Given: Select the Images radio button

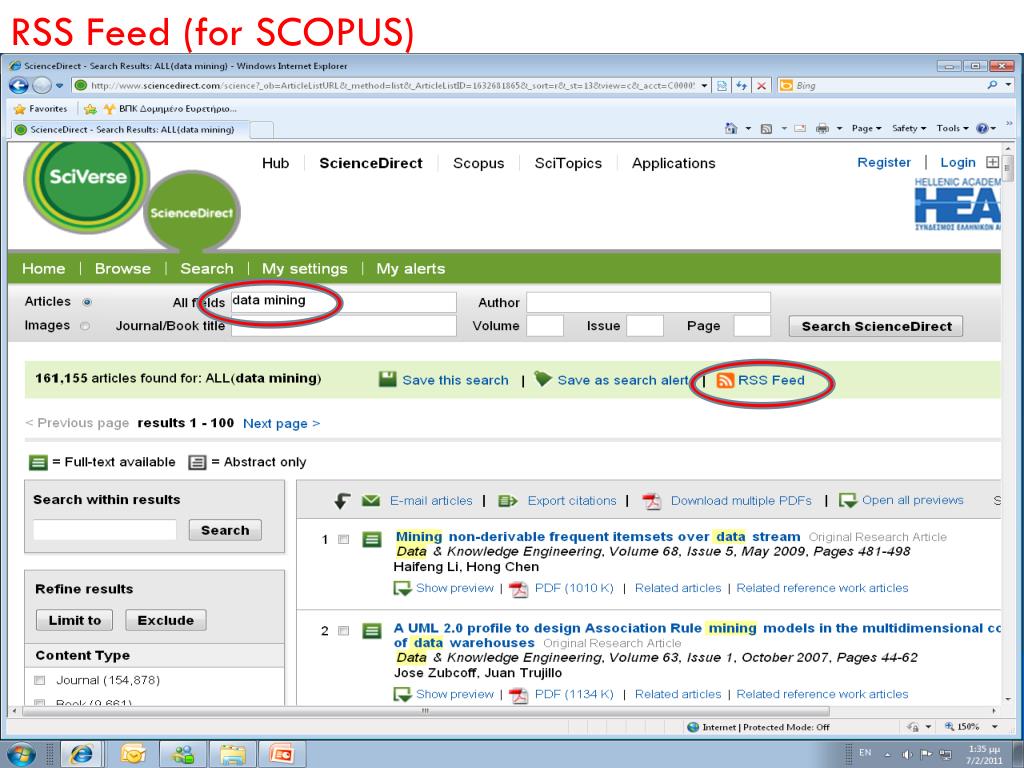Looking at the screenshot, I should click(85, 326).
